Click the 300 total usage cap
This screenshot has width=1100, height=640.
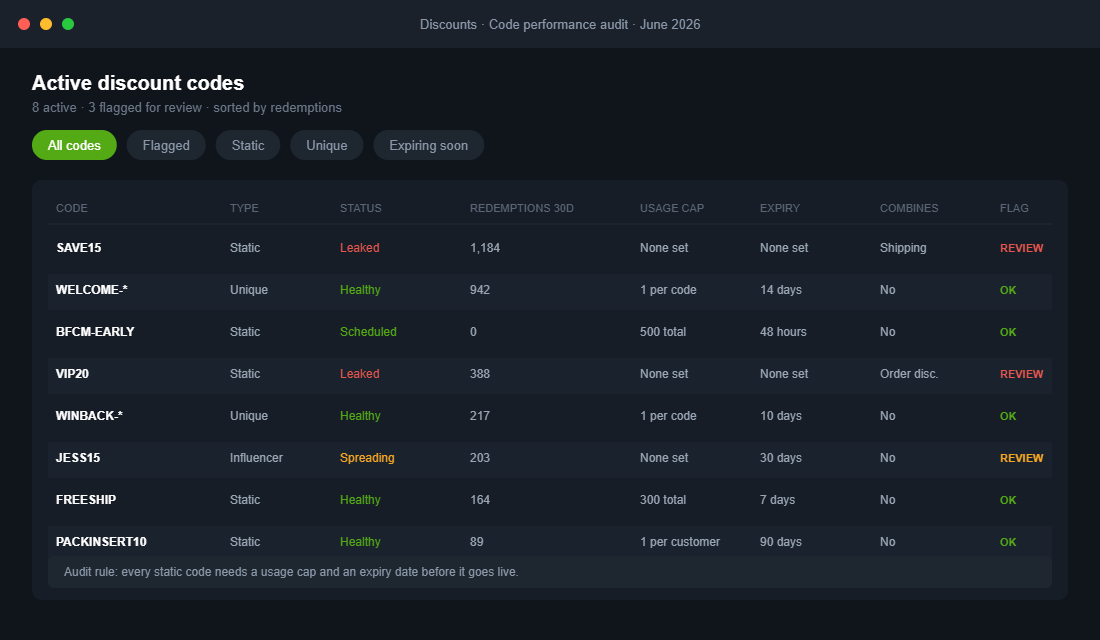point(663,500)
